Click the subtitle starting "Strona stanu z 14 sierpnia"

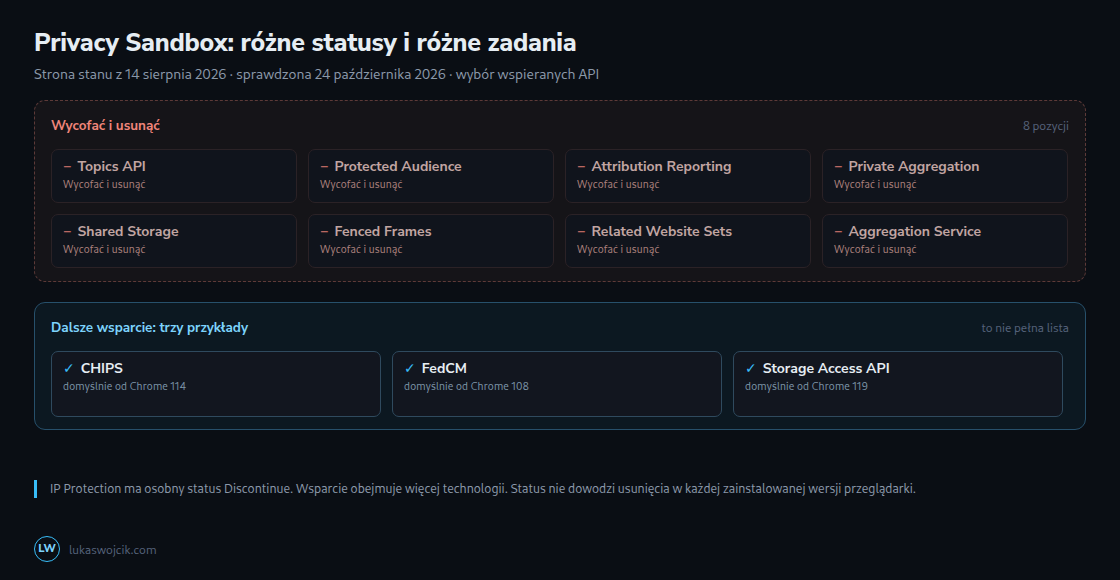point(316,74)
